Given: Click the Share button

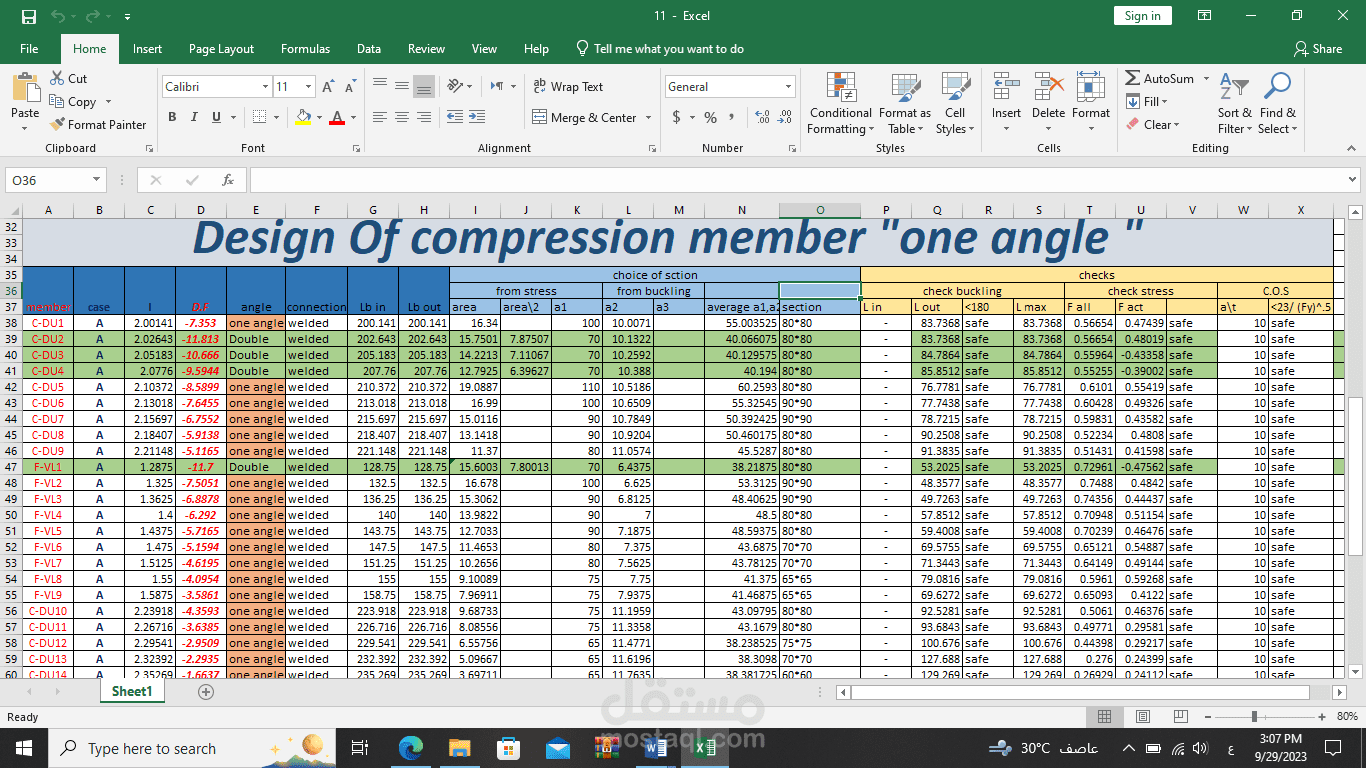Looking at the screenshot, I should (x=1318, y=48).
